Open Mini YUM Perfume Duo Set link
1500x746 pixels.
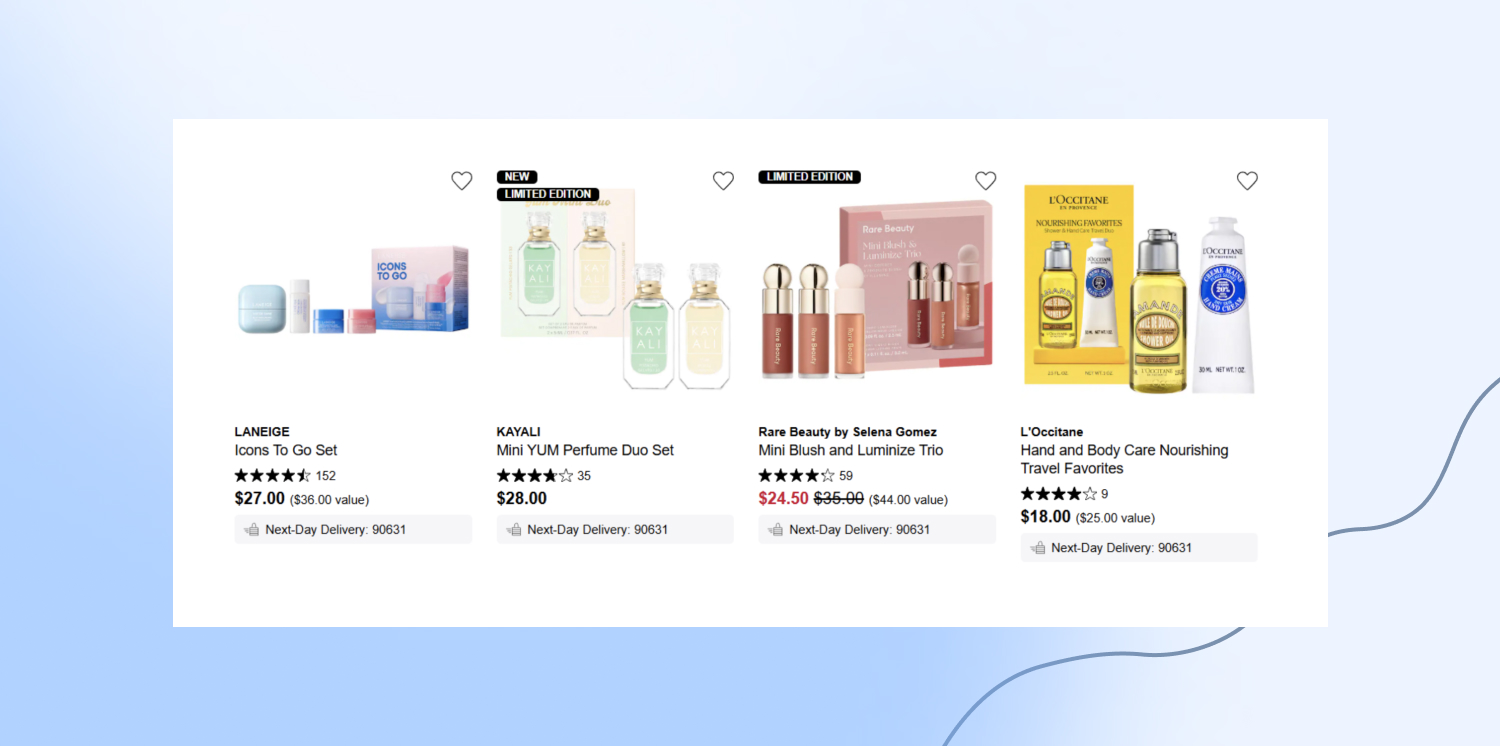(585, 450)
